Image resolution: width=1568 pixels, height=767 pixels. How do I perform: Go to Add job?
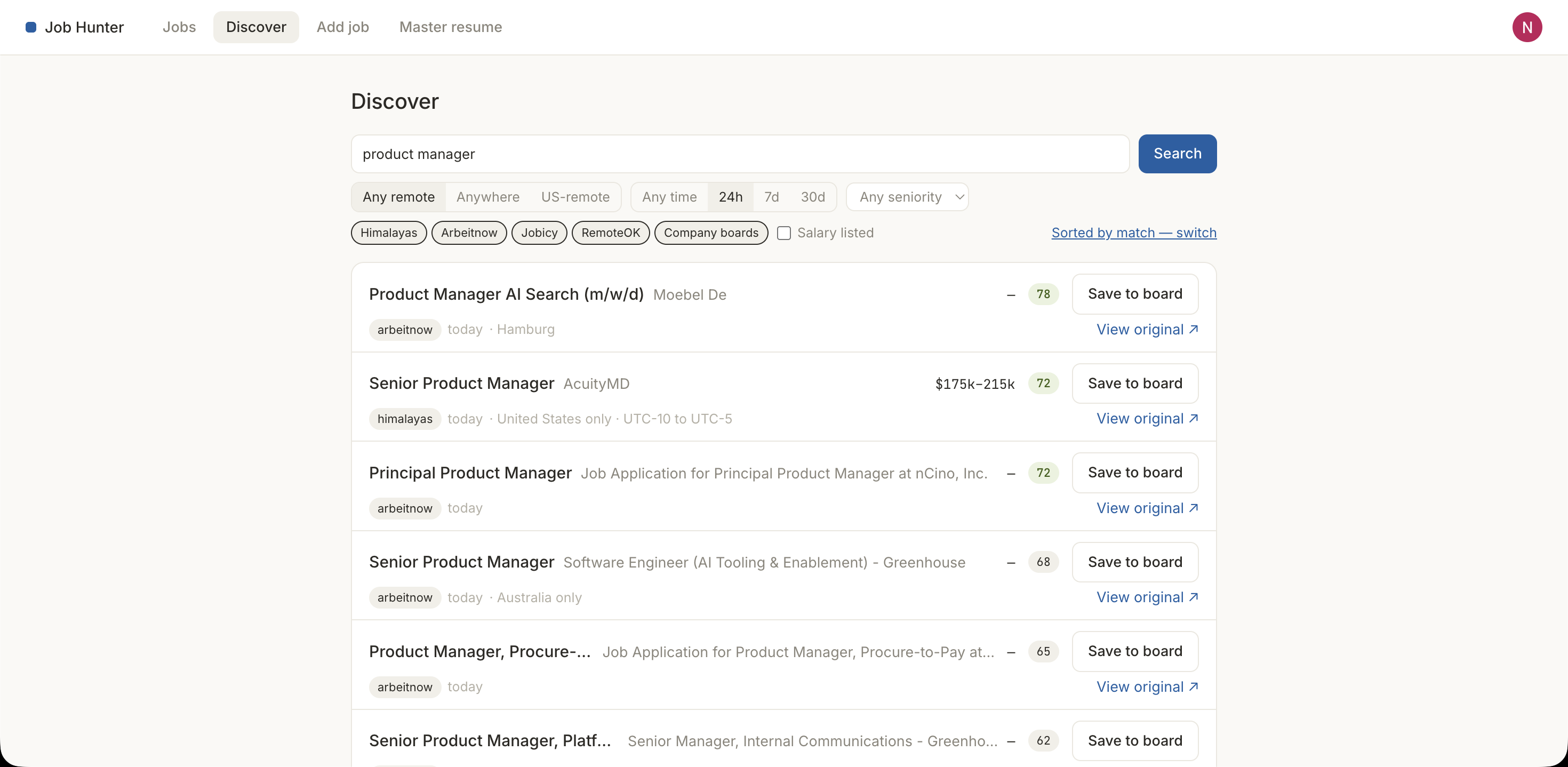pyautogui.click(x=343, y=27)
